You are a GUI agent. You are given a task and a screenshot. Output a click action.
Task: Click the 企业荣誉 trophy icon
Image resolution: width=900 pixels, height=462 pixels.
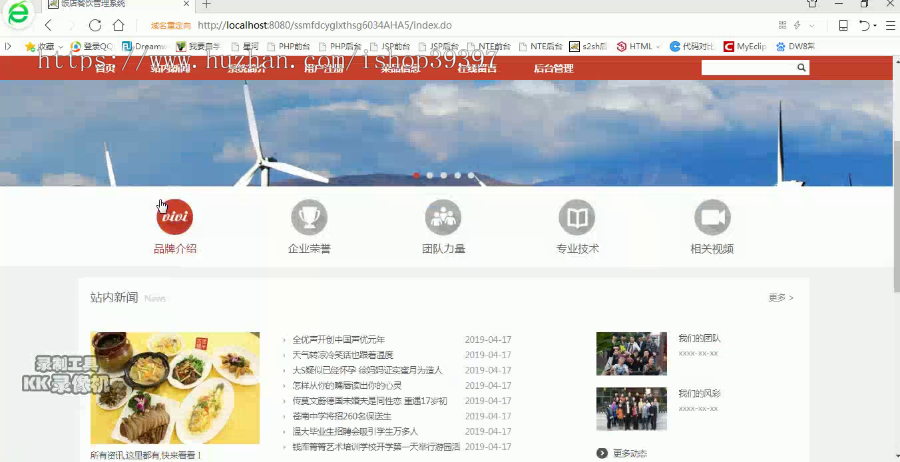click(309, 217)
